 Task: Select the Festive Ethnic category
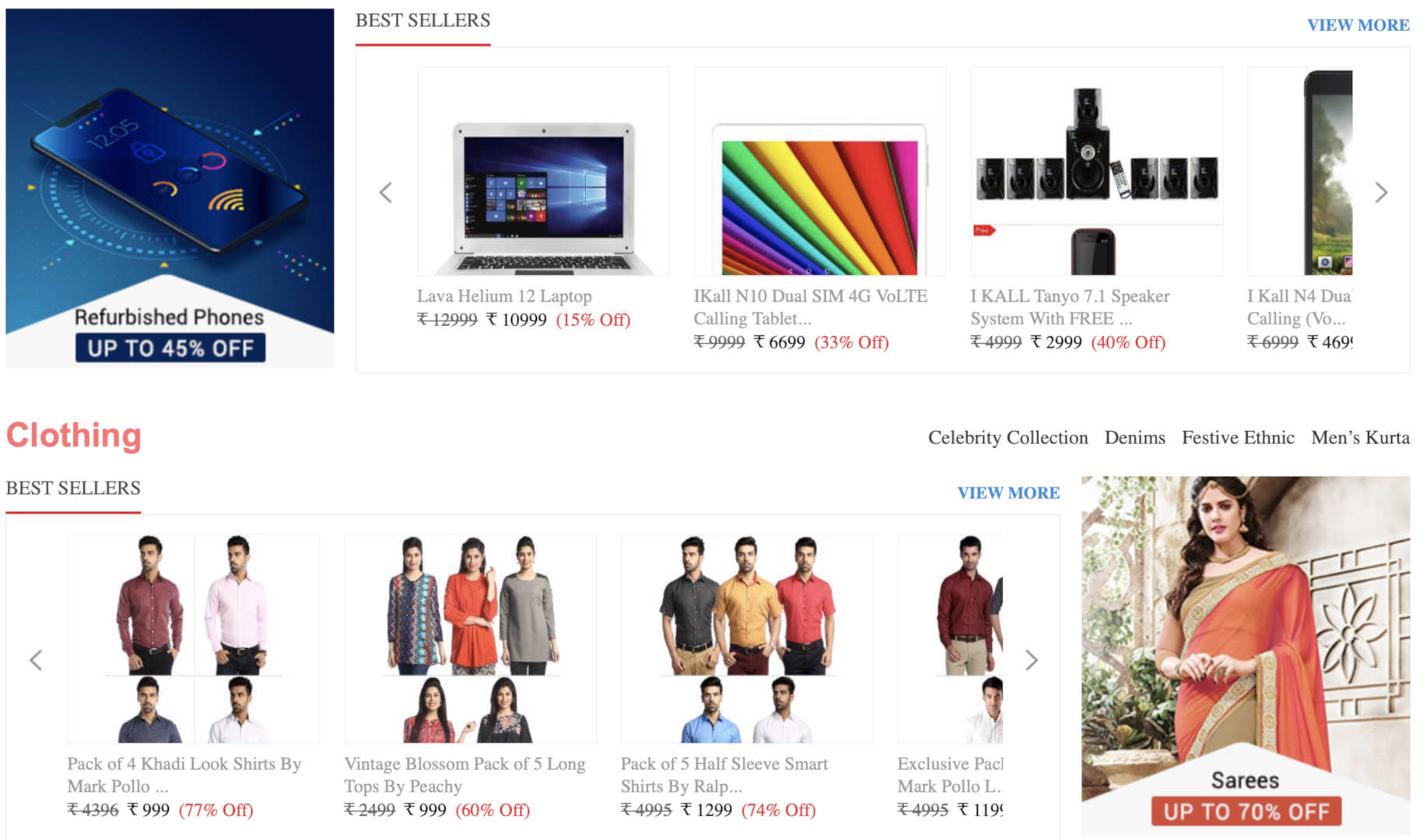[1238, 437]
